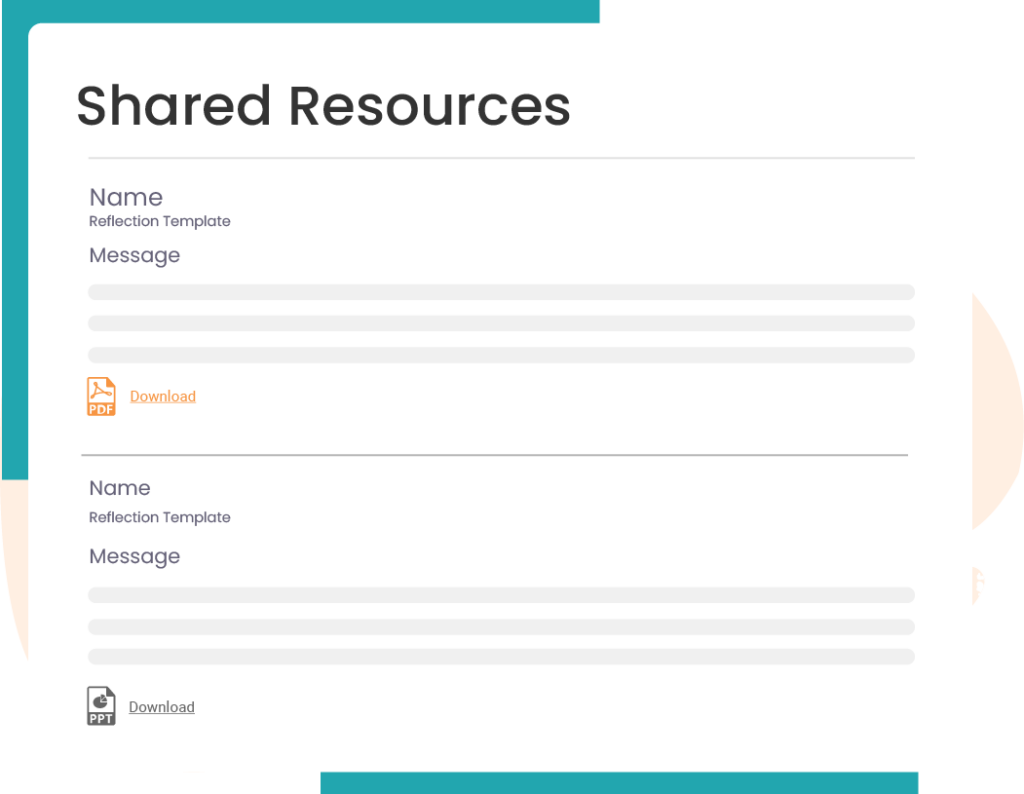1024x794 pixels.
Task: Click the PDF icon beside the first Download link
Action: pyautogui.click(x=100, y=396)
